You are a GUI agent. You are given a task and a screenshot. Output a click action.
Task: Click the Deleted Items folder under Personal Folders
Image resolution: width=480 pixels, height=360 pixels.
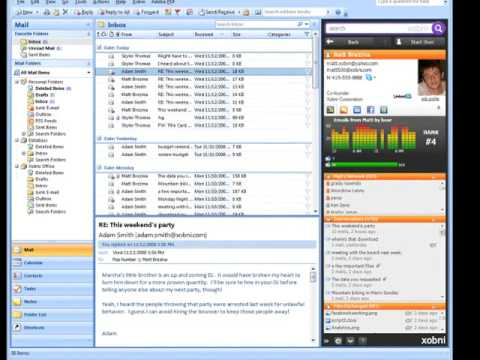(x=49, y=88)
